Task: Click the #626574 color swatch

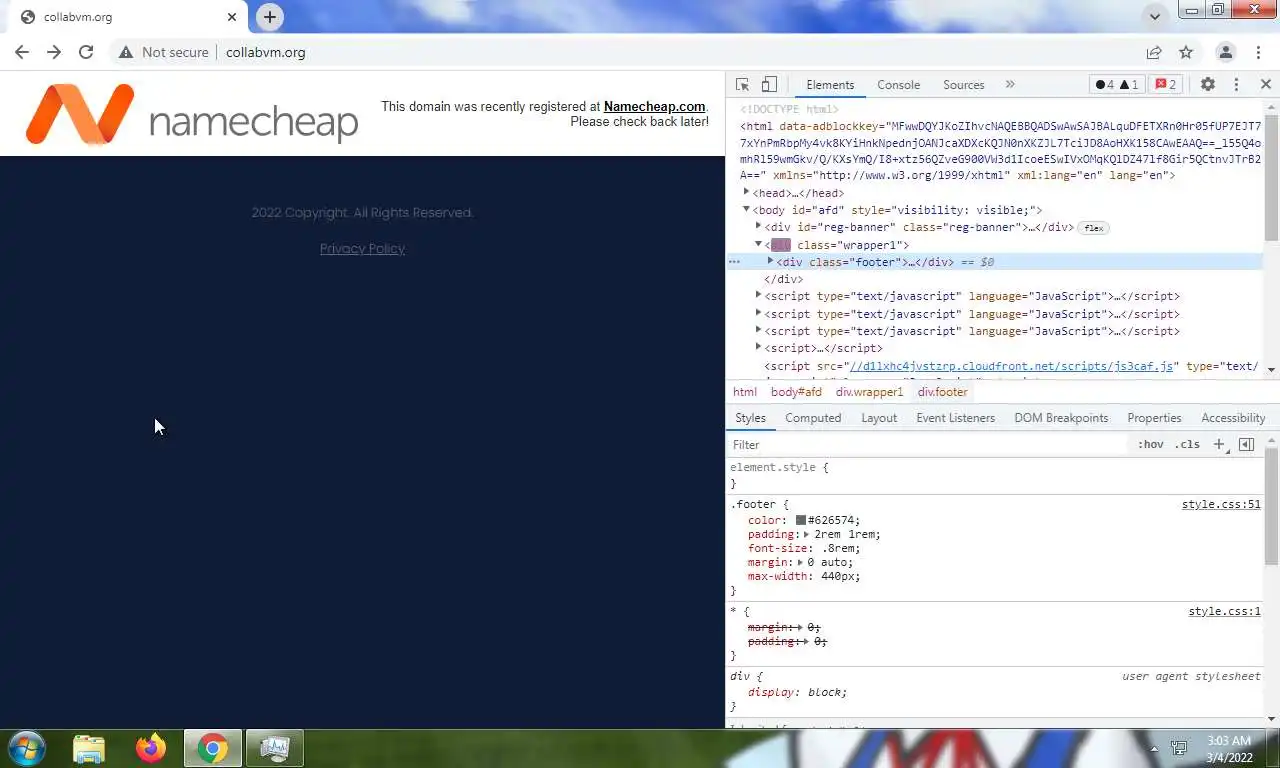Action: 801,520
